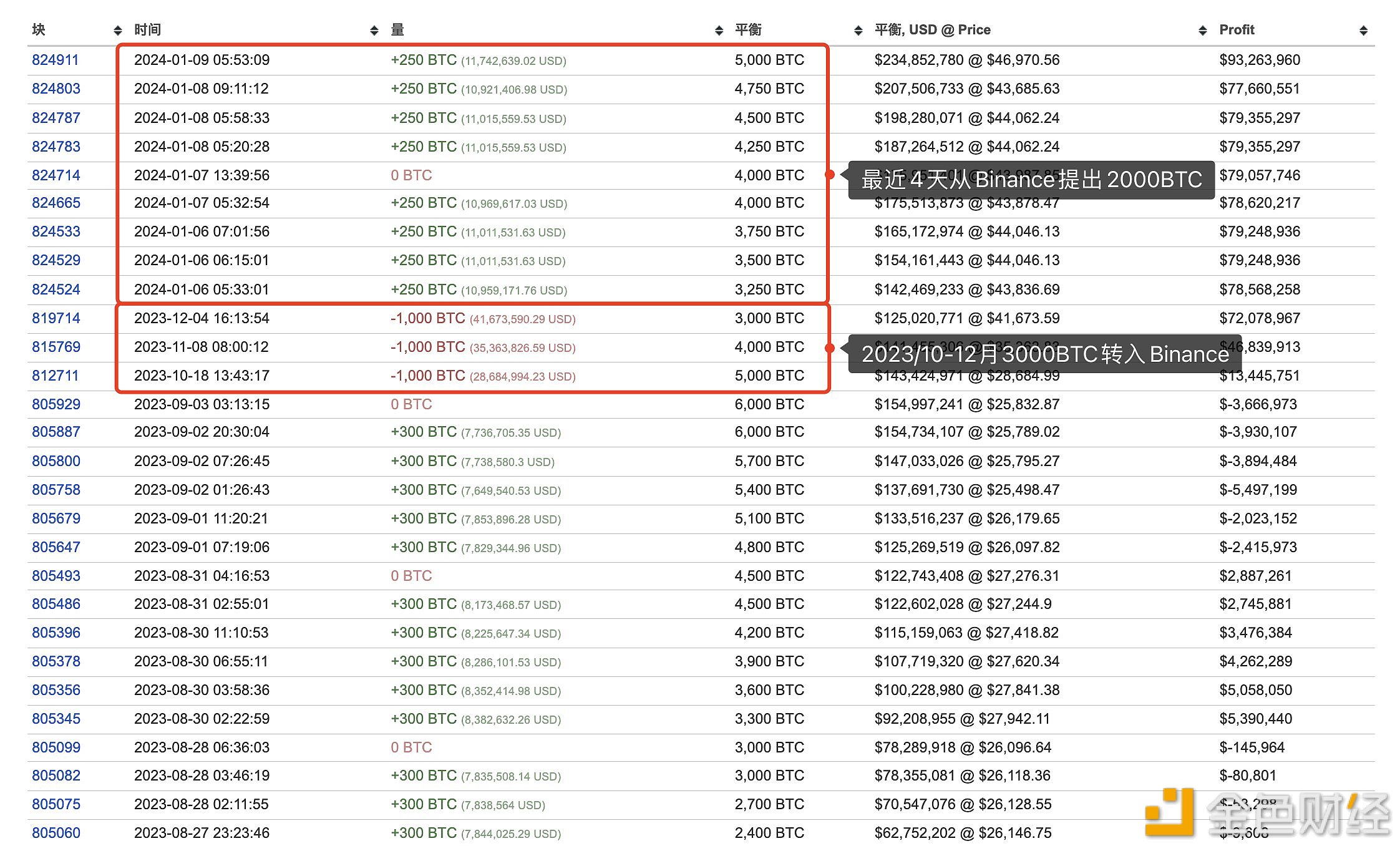Open block 805378 link
This screenshot has width=1400, height=846.
pyautogui.click(x=56, y=661)
